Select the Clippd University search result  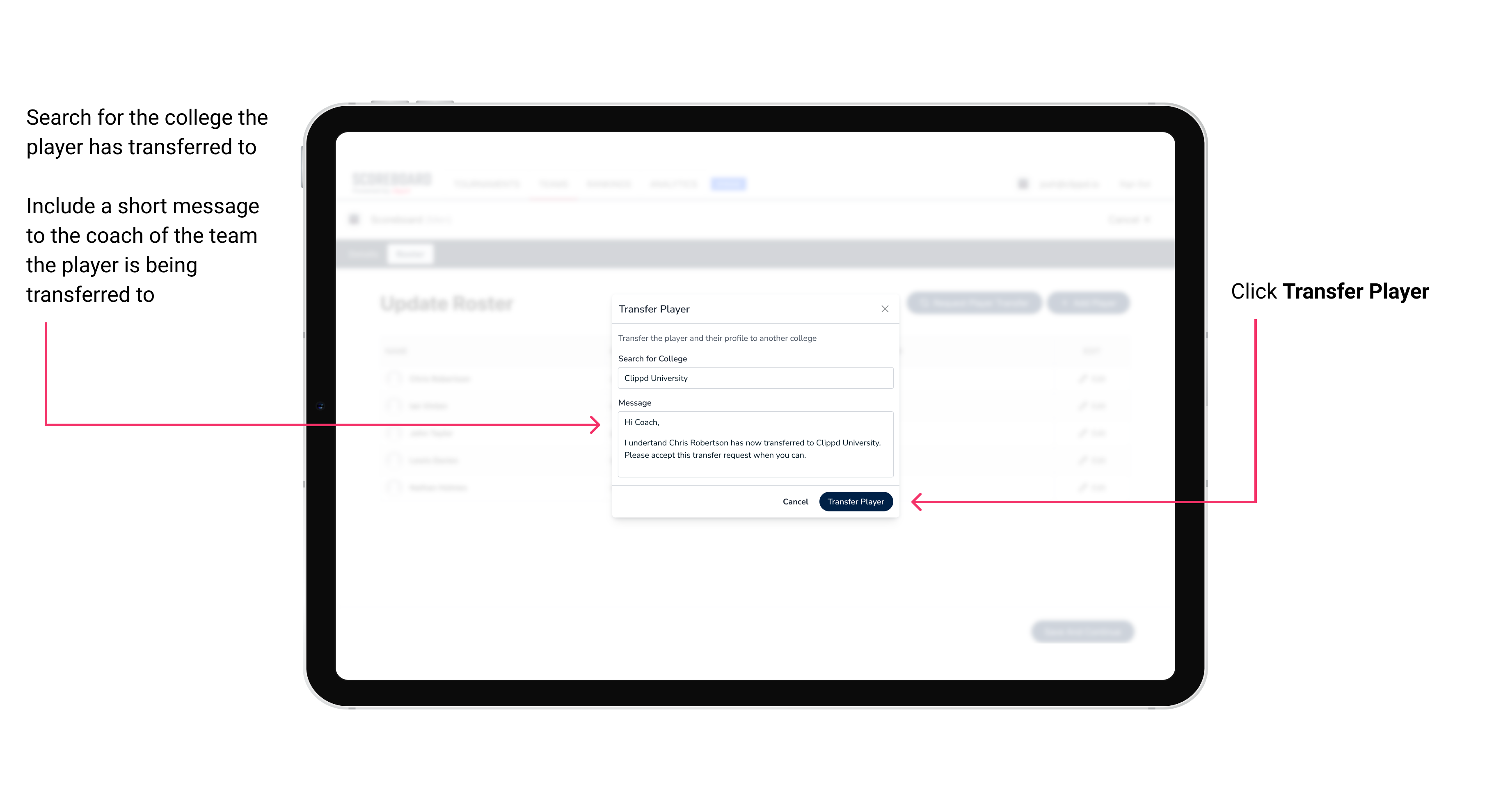click(753, 378)
